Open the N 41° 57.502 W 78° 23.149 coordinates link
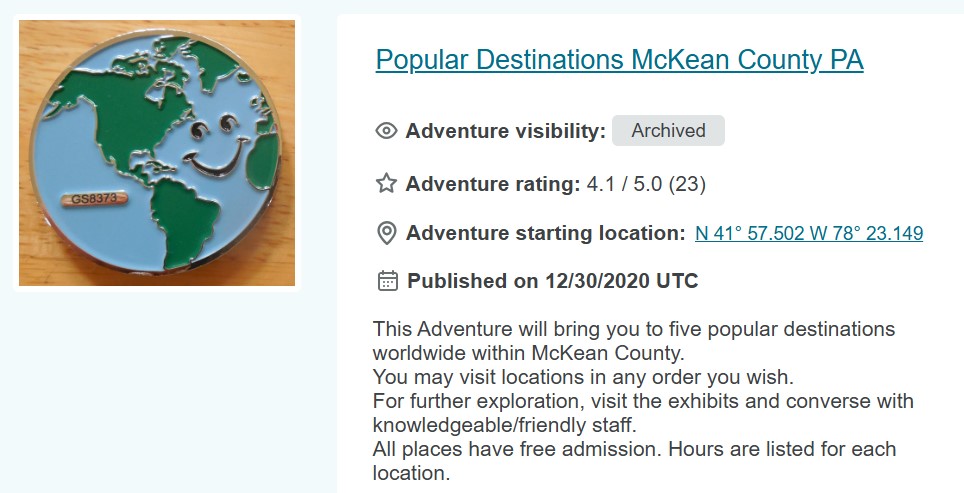Screen dimensions: 964x493 point(808,234)
